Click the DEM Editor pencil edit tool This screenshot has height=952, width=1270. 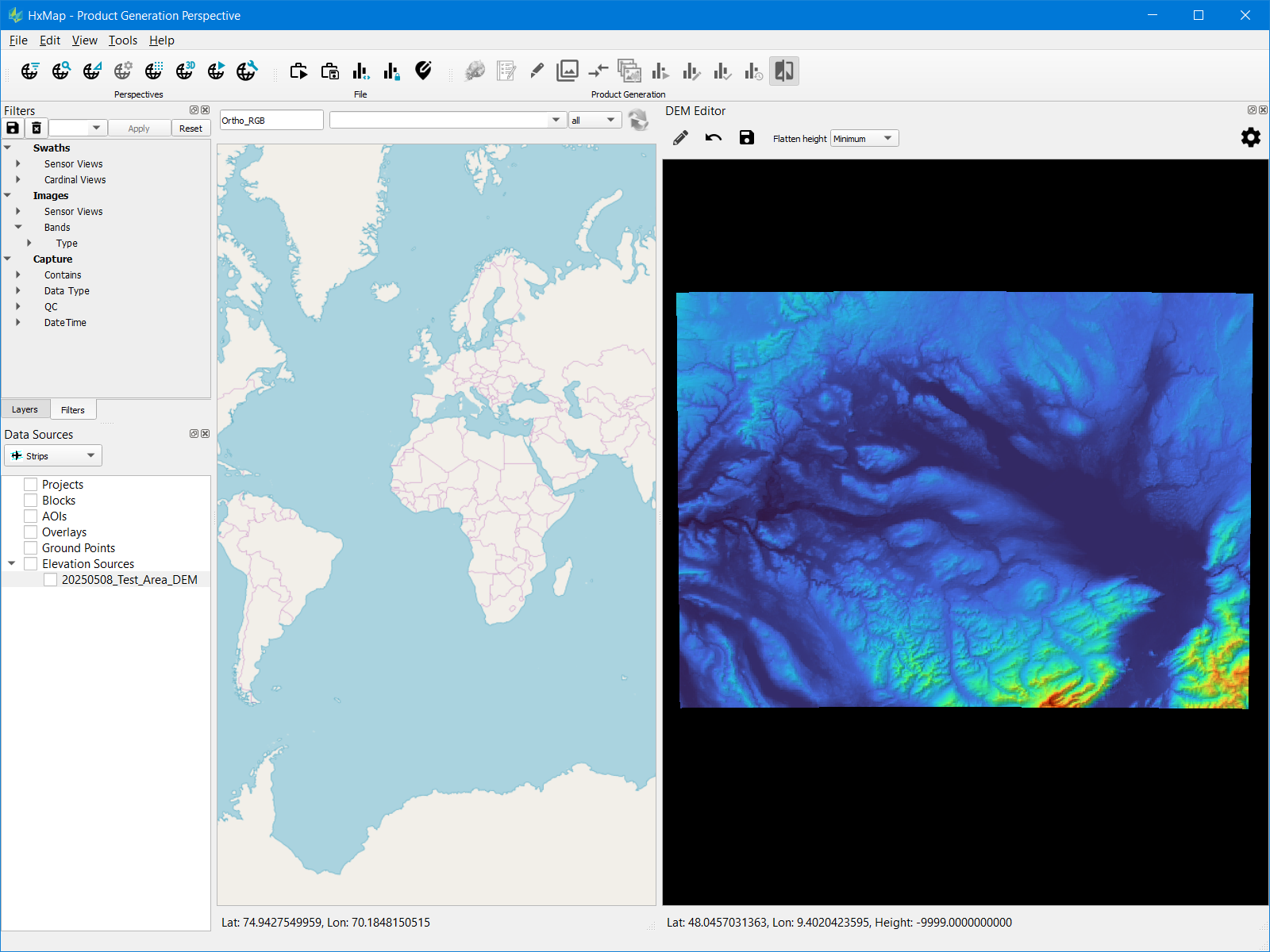pos(680,138)
